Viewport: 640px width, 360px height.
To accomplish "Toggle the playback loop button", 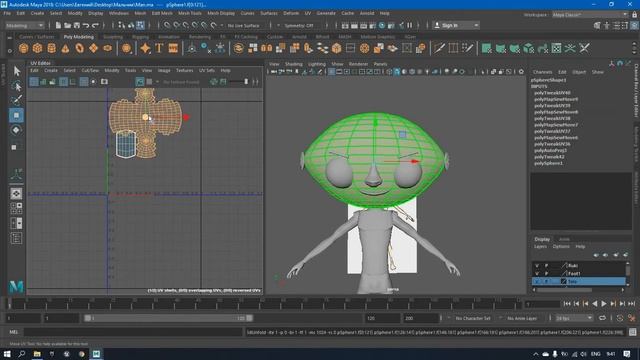I will (x=602, y=318).
